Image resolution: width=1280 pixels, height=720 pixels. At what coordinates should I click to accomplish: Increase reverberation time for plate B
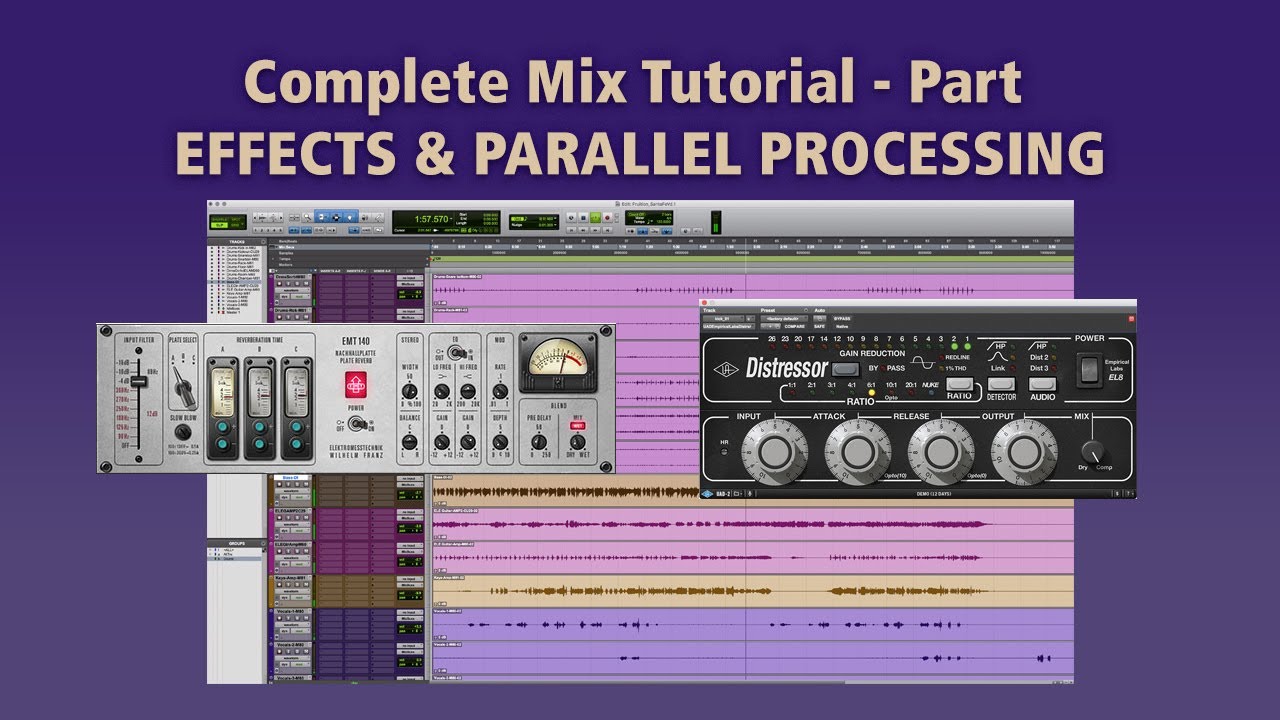259,427
